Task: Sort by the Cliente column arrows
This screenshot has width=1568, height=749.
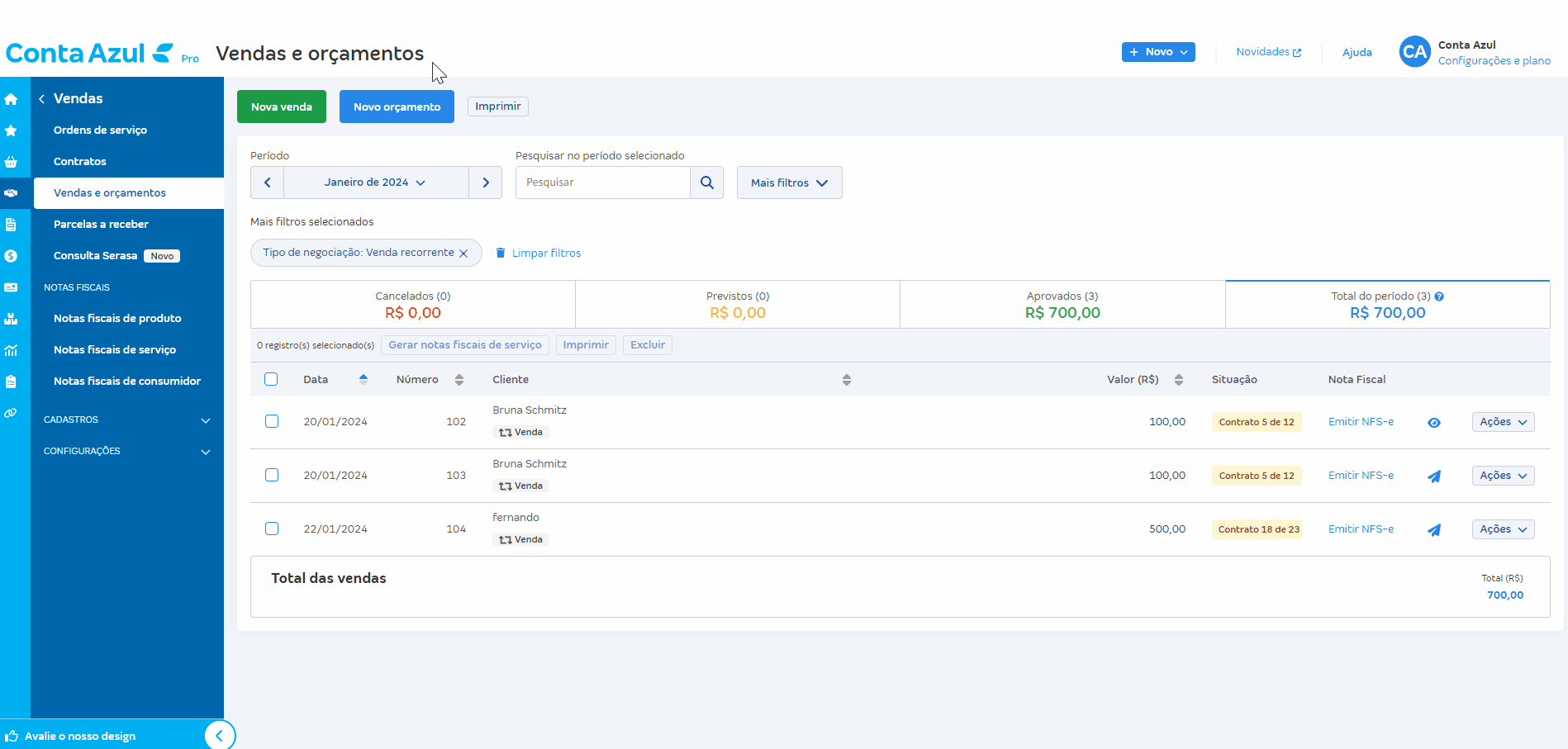Action: (847, 380)
